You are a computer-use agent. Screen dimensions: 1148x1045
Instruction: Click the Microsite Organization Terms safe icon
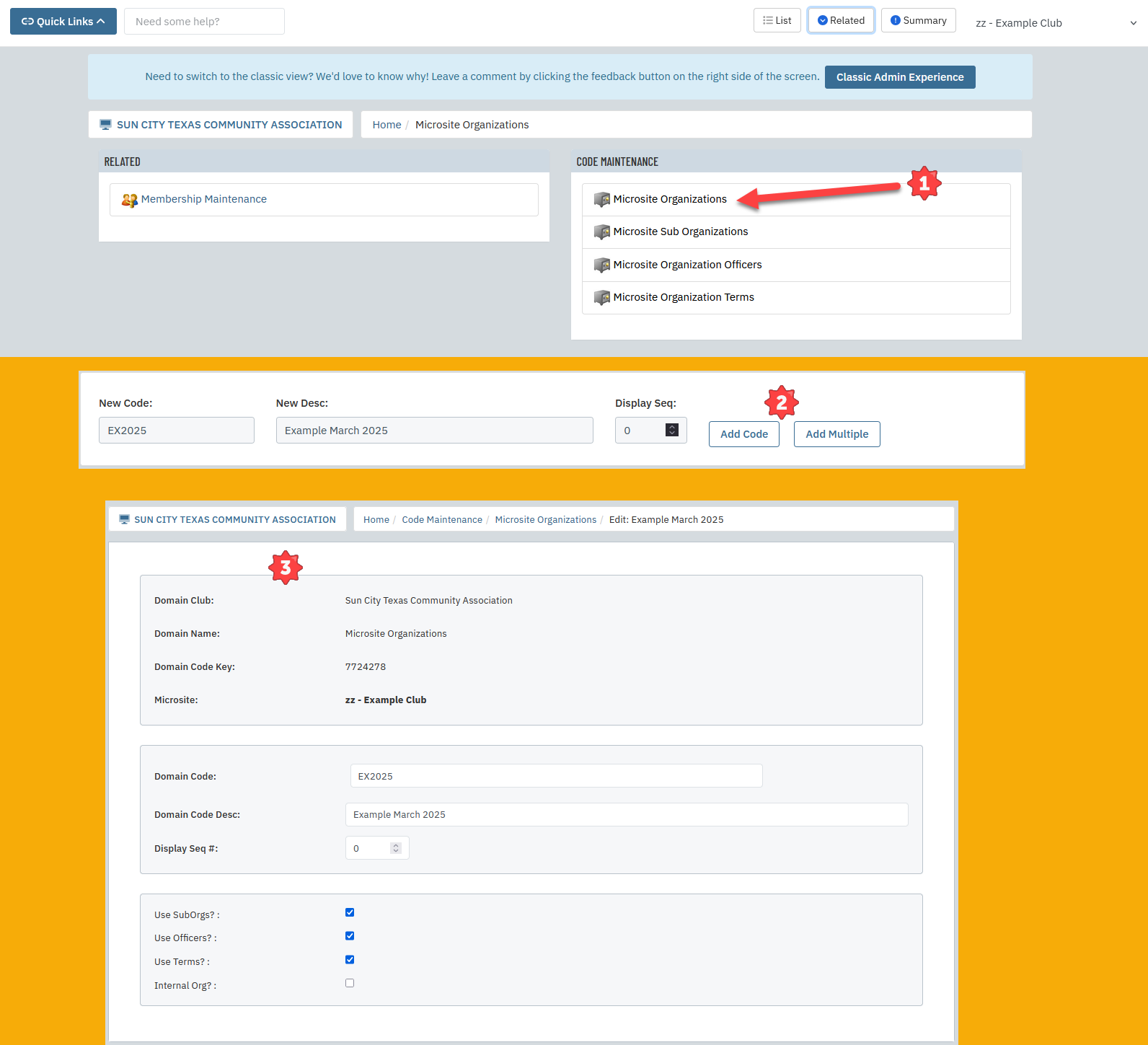point(601,298)
